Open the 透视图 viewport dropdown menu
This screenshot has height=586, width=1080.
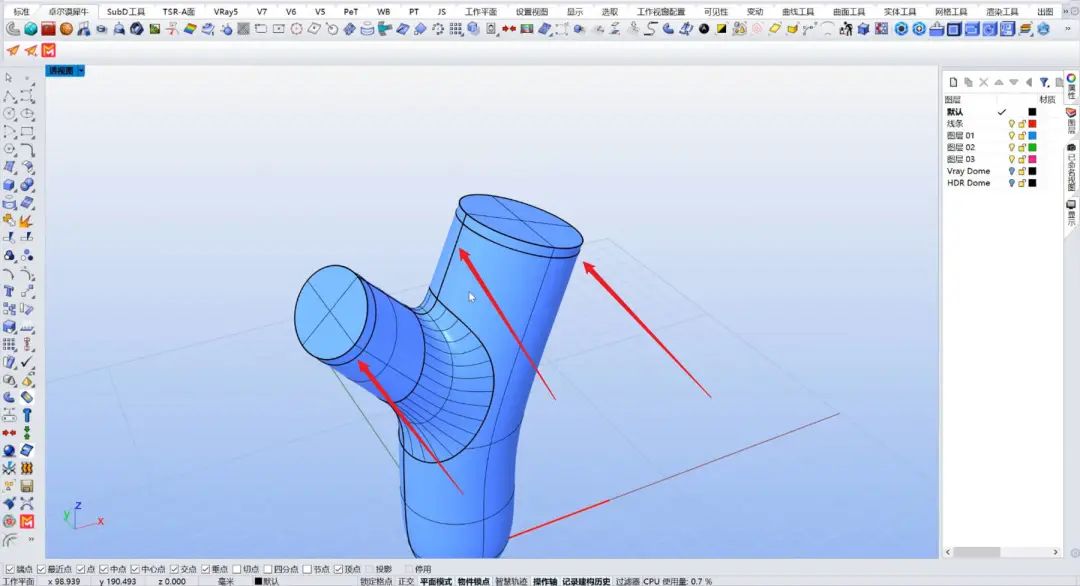pos(81,71)
